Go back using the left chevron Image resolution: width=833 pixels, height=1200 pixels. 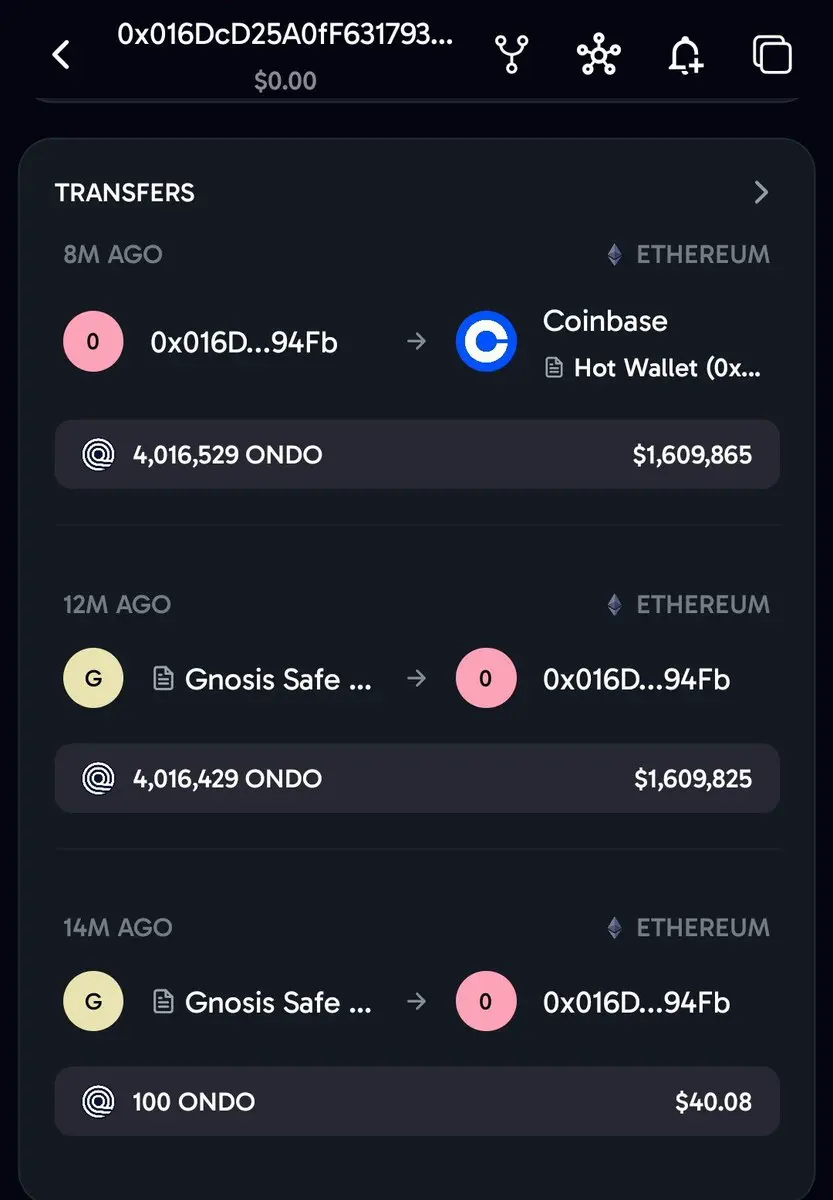tap(61, 55)
